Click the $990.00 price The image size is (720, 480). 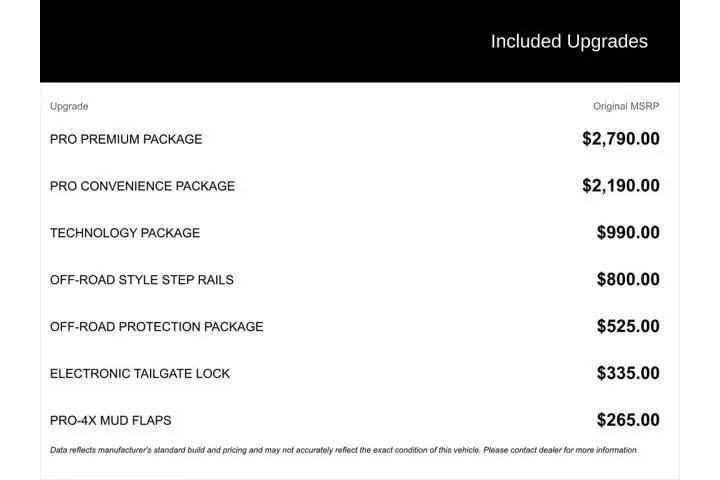click(628, 233)
